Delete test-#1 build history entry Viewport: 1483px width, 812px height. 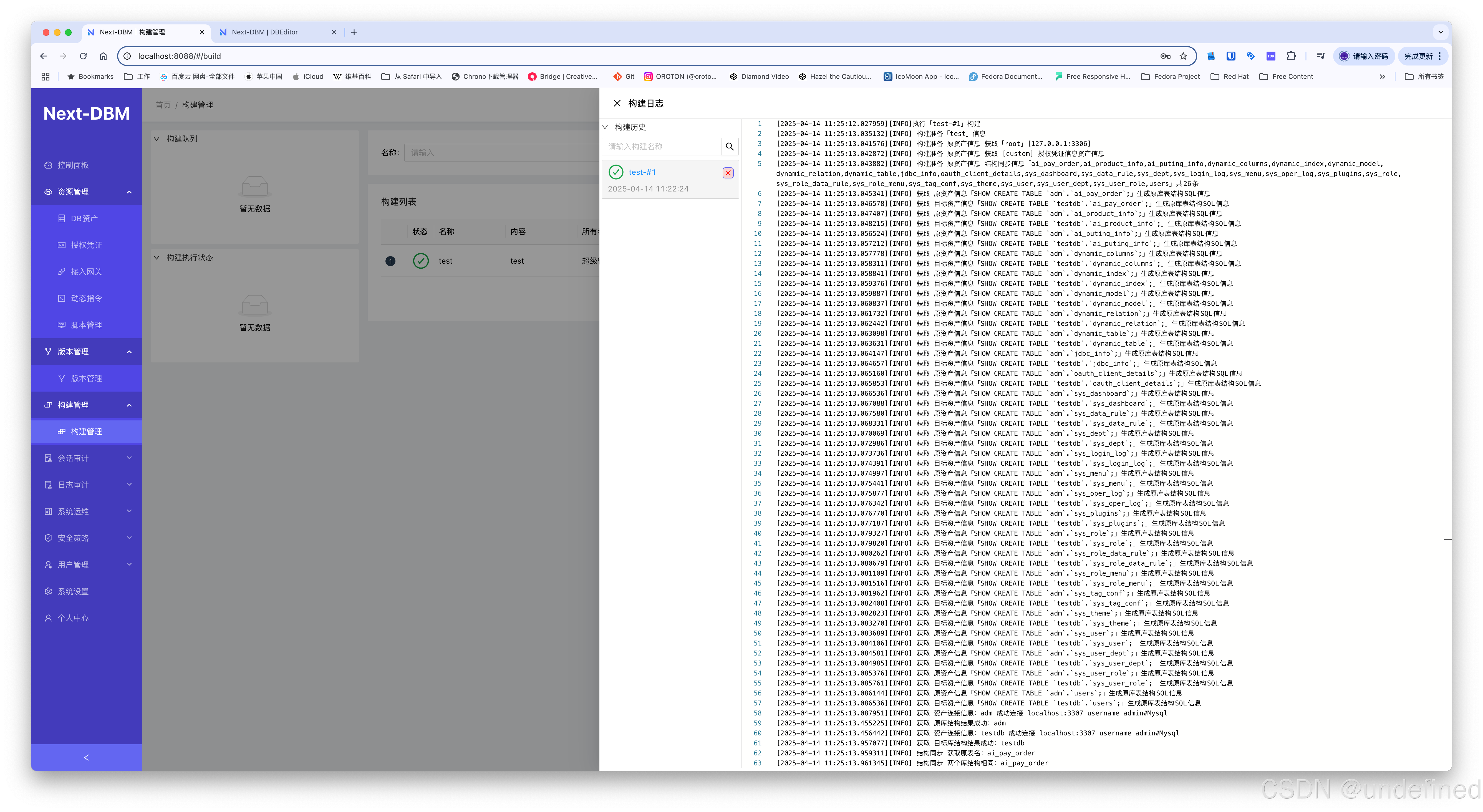click(728, 173)
